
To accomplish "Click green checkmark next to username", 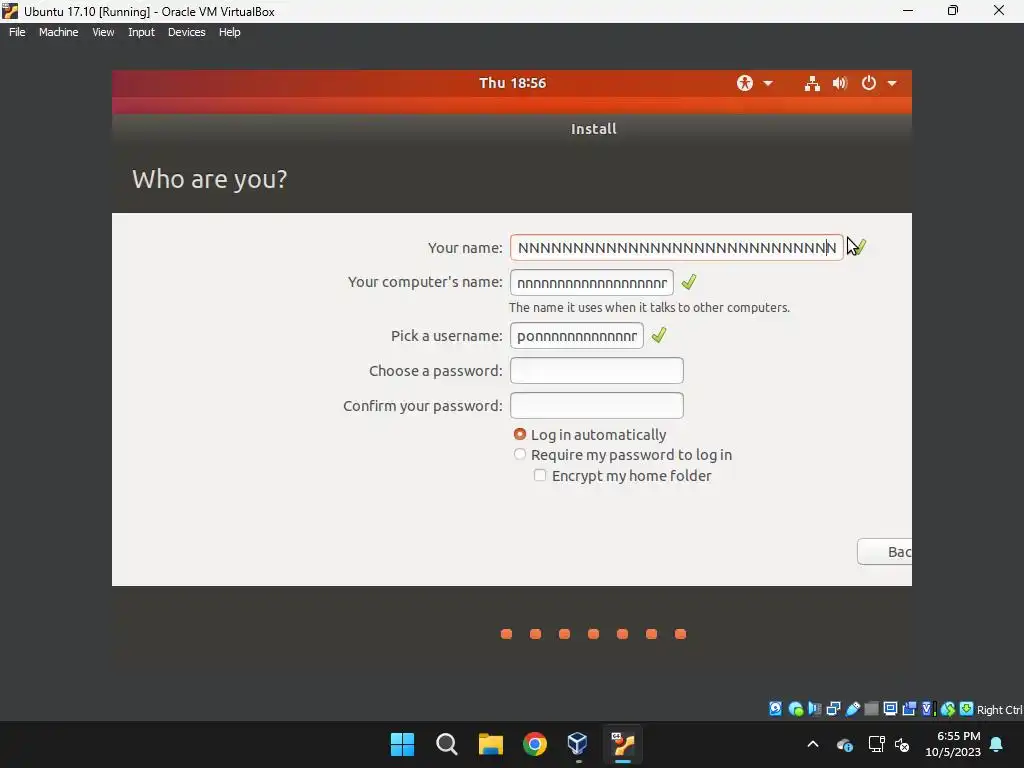I will click(659, 335).
